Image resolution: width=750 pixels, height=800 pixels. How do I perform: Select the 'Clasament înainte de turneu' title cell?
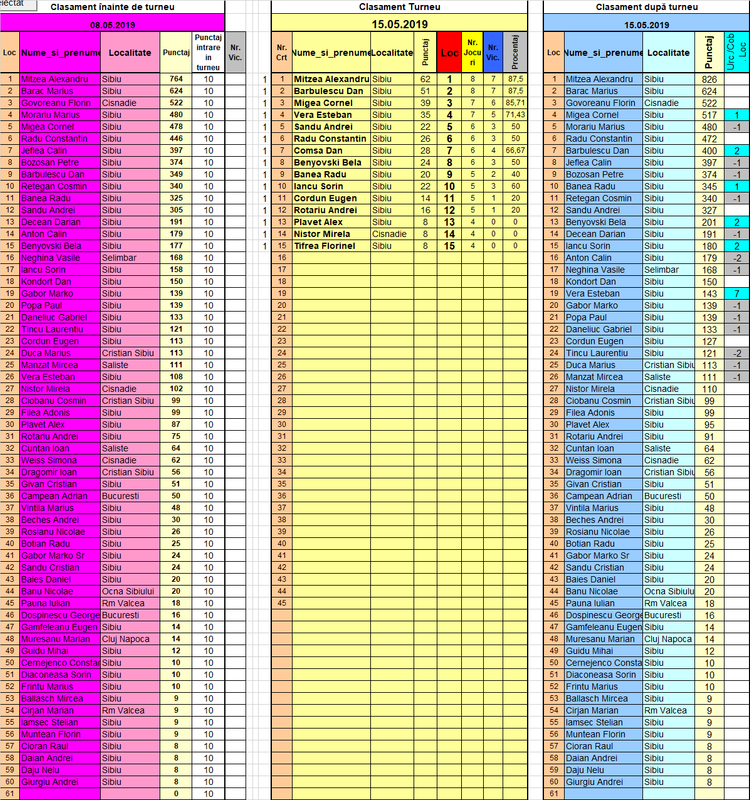coord(112,7)
